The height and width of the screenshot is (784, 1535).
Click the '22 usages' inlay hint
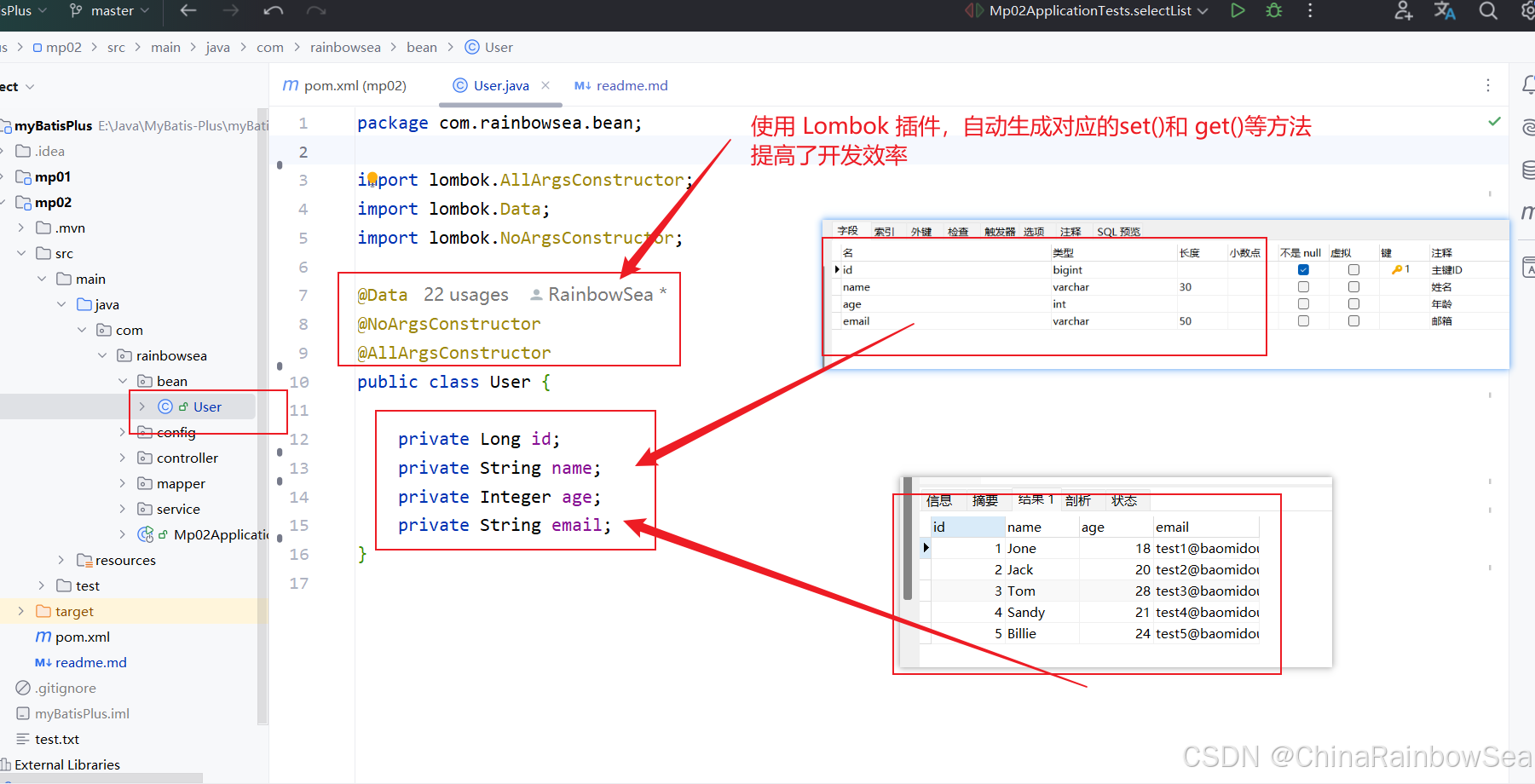click(466, 295)
